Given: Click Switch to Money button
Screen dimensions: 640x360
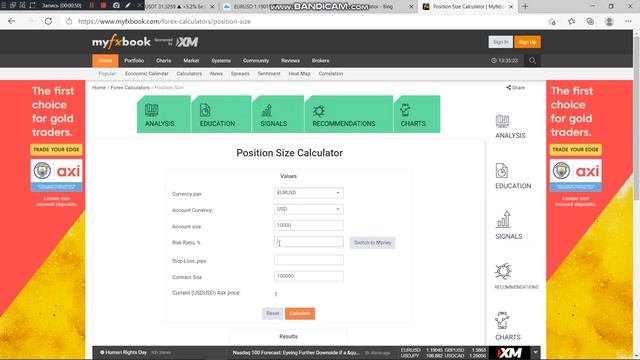Looking at the screenshot, I should pyautogui.click(x=372, y=242).
